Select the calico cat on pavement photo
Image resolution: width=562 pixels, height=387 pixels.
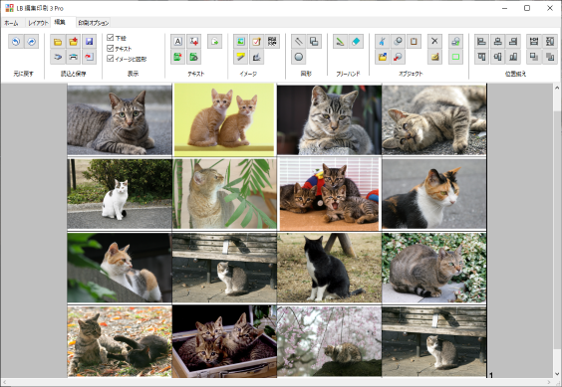click(x=434, y=194)
